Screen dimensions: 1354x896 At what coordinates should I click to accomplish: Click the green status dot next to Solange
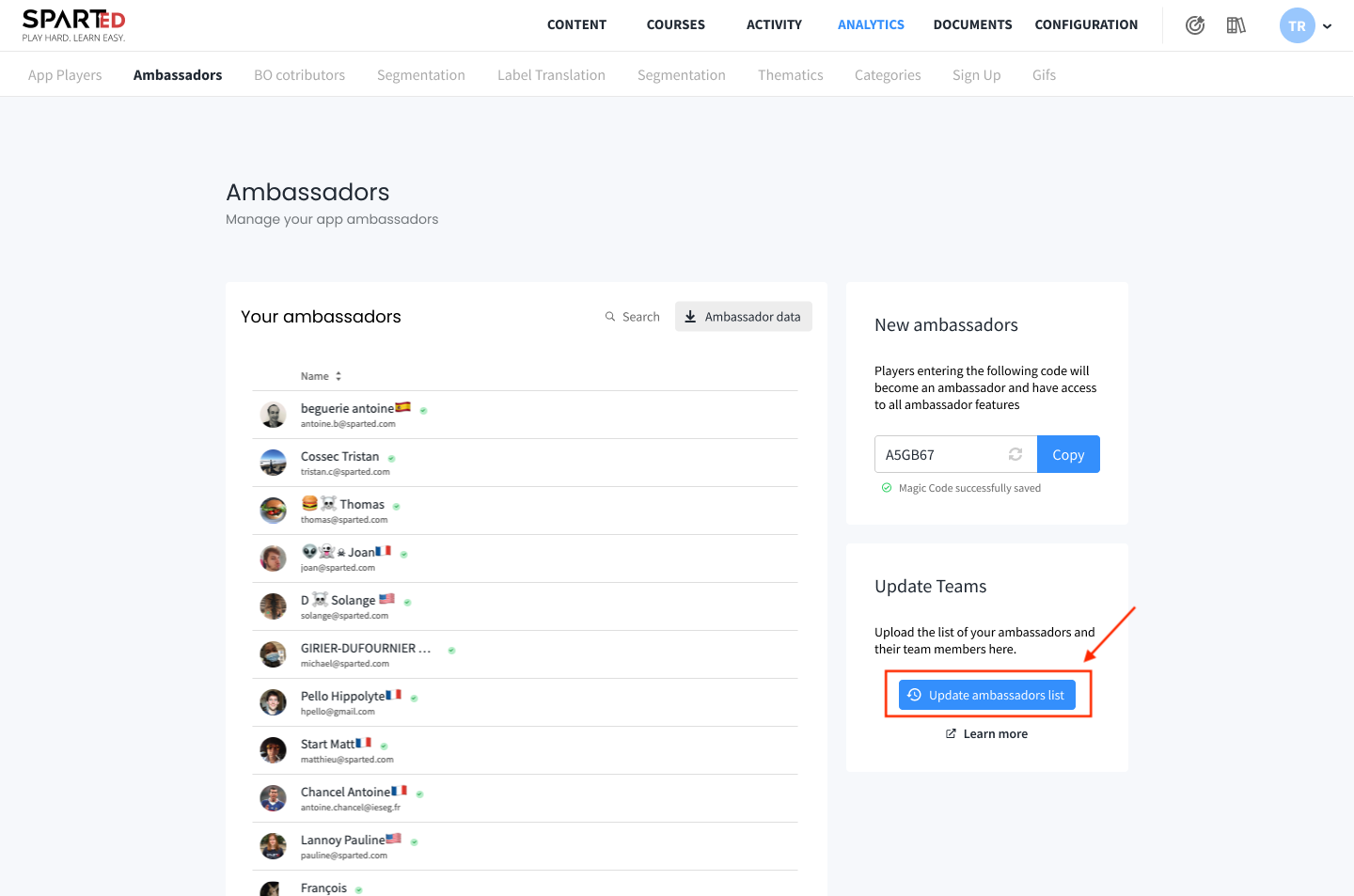407,603
